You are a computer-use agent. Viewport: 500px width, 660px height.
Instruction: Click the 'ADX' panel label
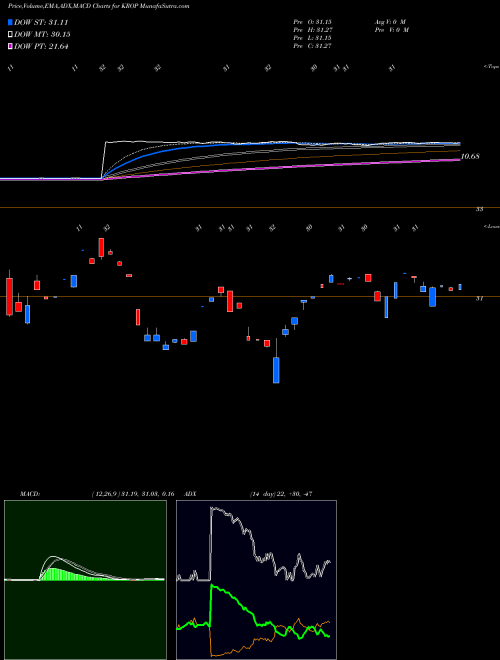[x=191, y=494]
